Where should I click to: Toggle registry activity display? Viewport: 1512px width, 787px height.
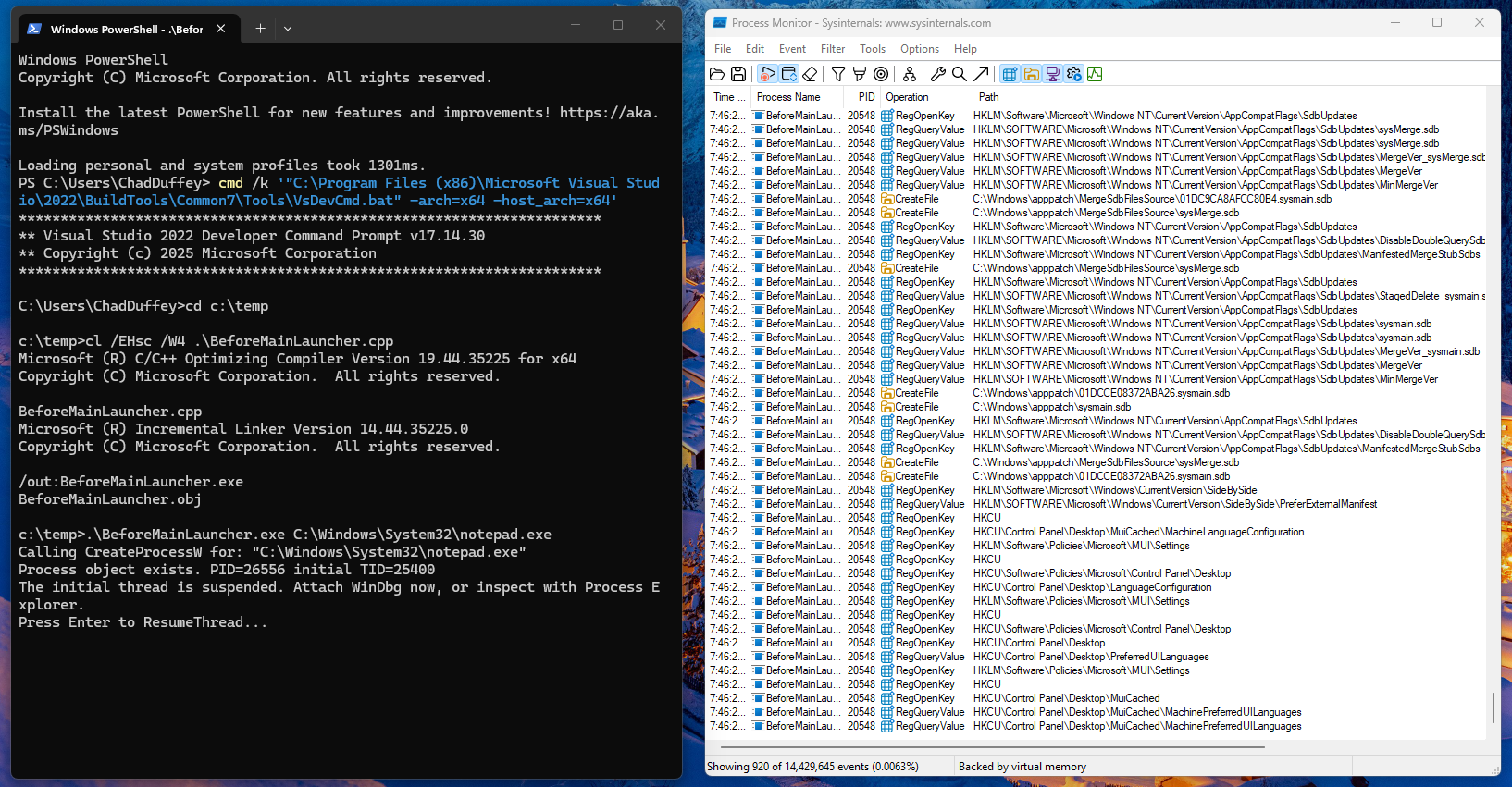[x=1010, y=74]
